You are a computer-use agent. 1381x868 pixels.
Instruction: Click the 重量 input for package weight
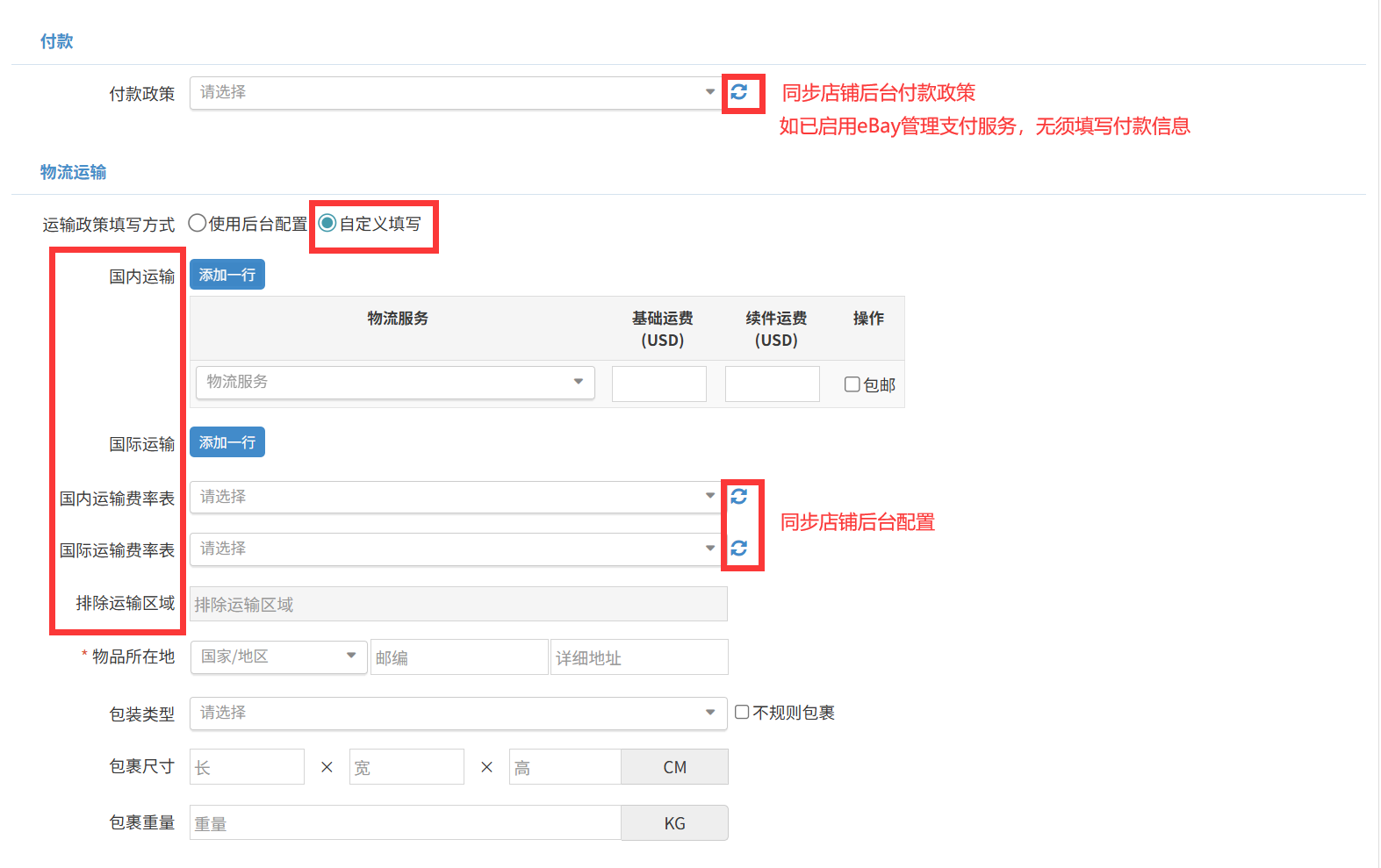pyautogui.click(x=405, y=823)
